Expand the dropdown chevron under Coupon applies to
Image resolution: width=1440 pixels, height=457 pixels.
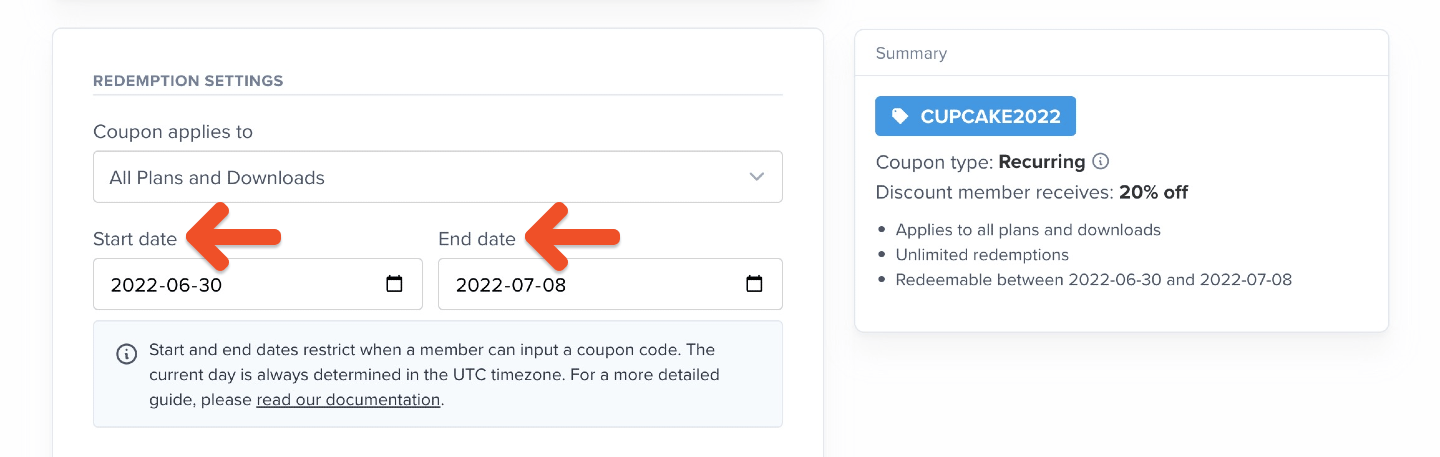click(x=757, y=177)
